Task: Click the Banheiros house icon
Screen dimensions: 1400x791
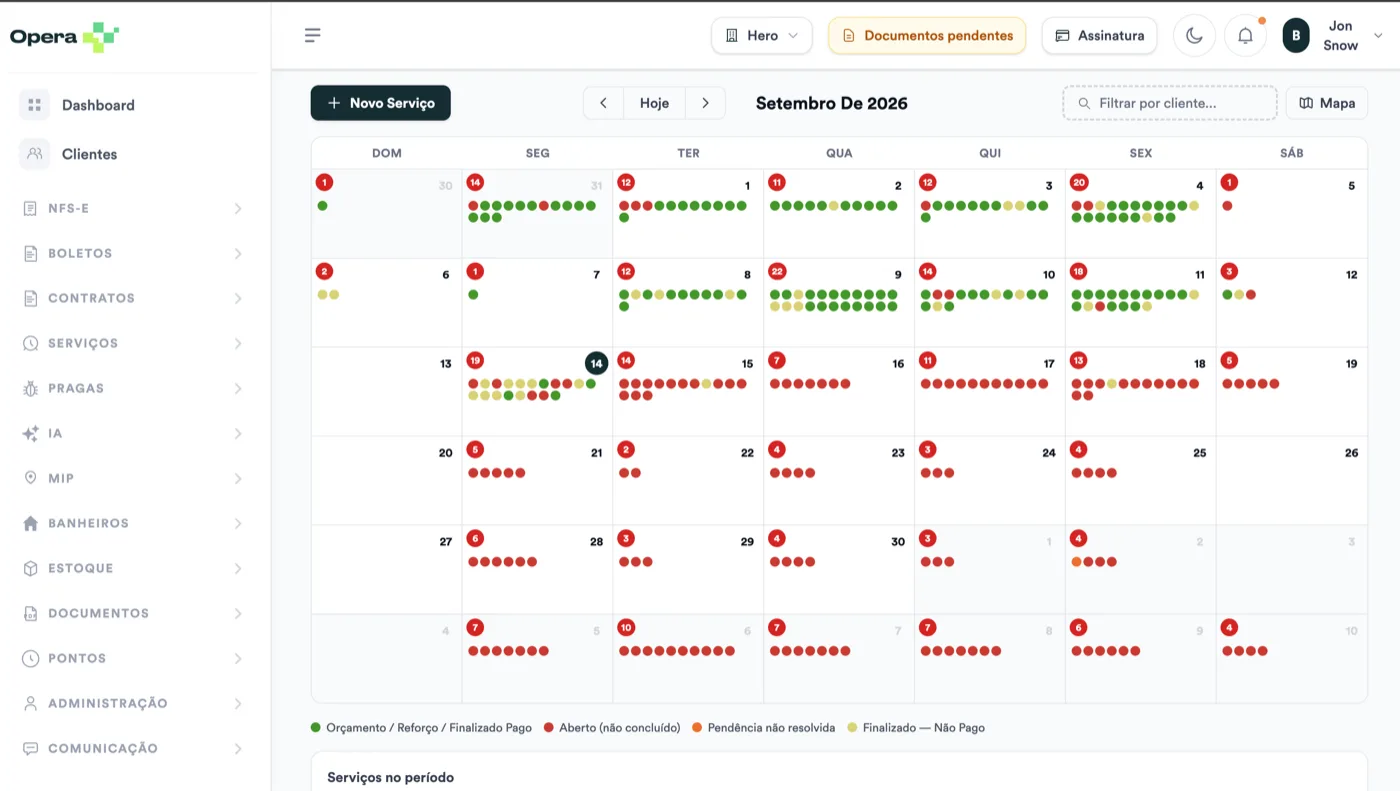Action: tap(30, 524)
